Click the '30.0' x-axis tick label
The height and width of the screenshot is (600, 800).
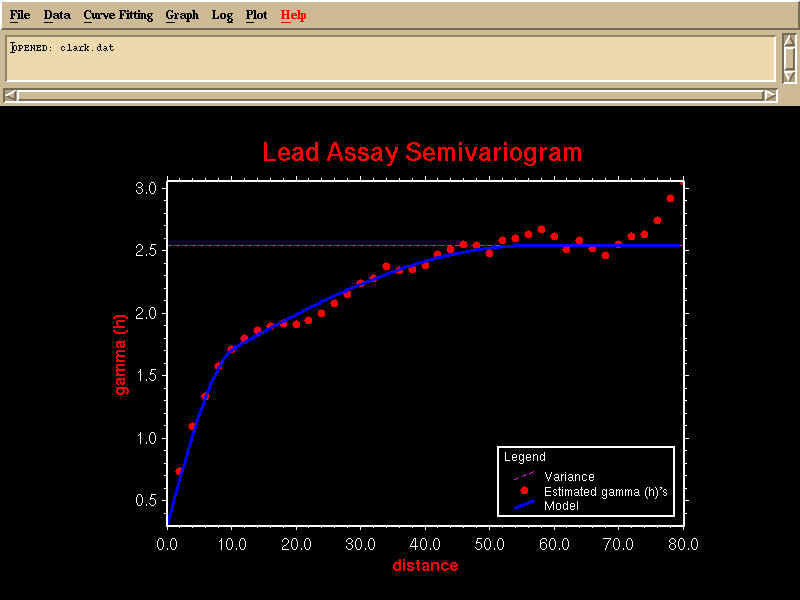click(x=361, y=544)
